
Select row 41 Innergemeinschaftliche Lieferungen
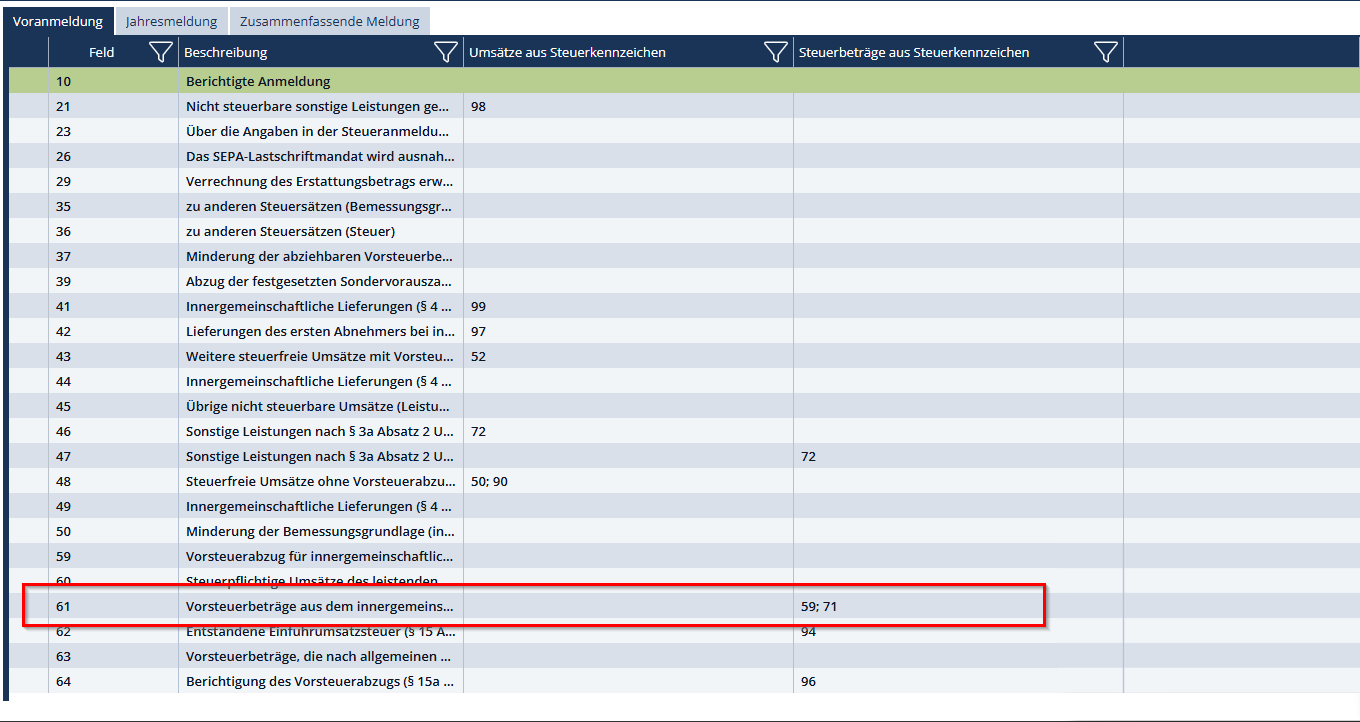tap(319, 306)
